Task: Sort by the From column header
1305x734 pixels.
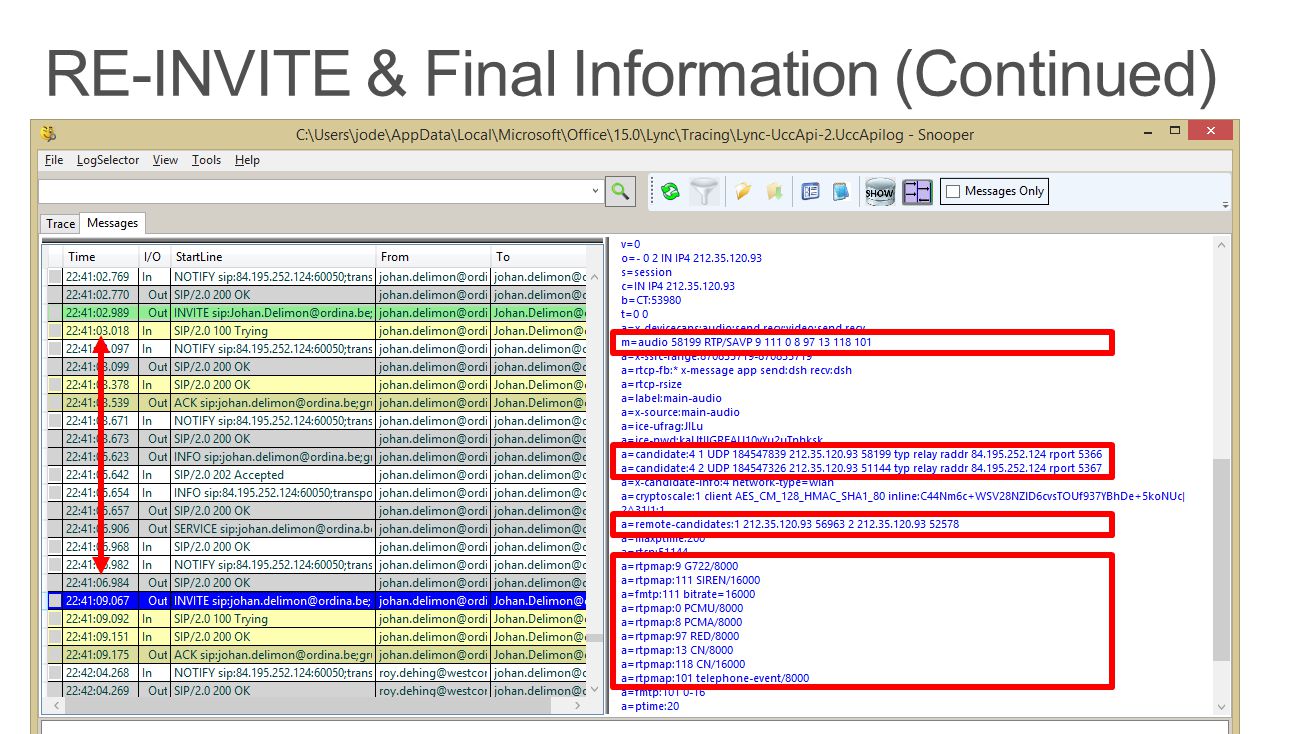Action: pyautogui.click(x=433, y=257)
